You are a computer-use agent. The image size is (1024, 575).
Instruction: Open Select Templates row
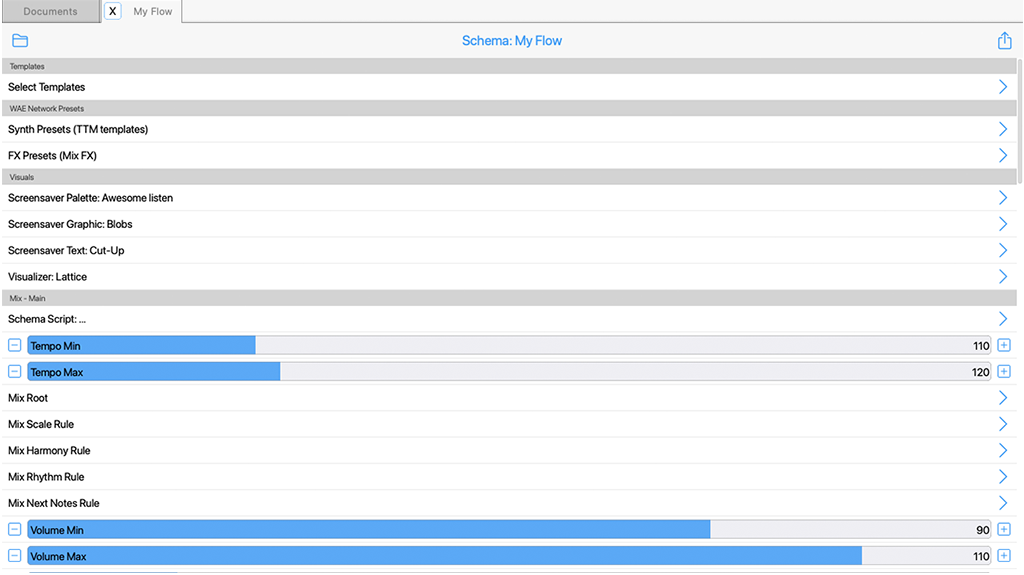pos(500,87)
